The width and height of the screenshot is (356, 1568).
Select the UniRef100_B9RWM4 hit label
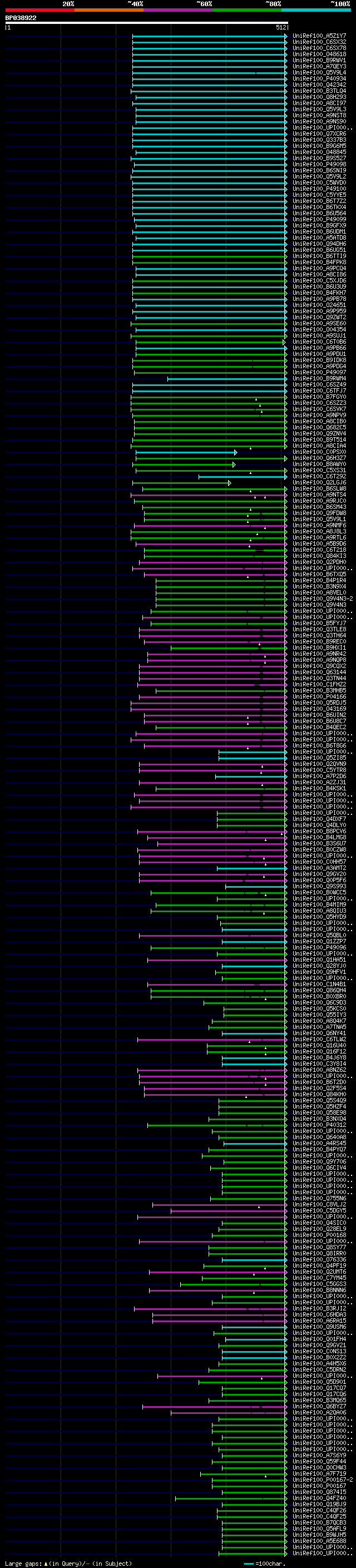(x=319, y=379)
